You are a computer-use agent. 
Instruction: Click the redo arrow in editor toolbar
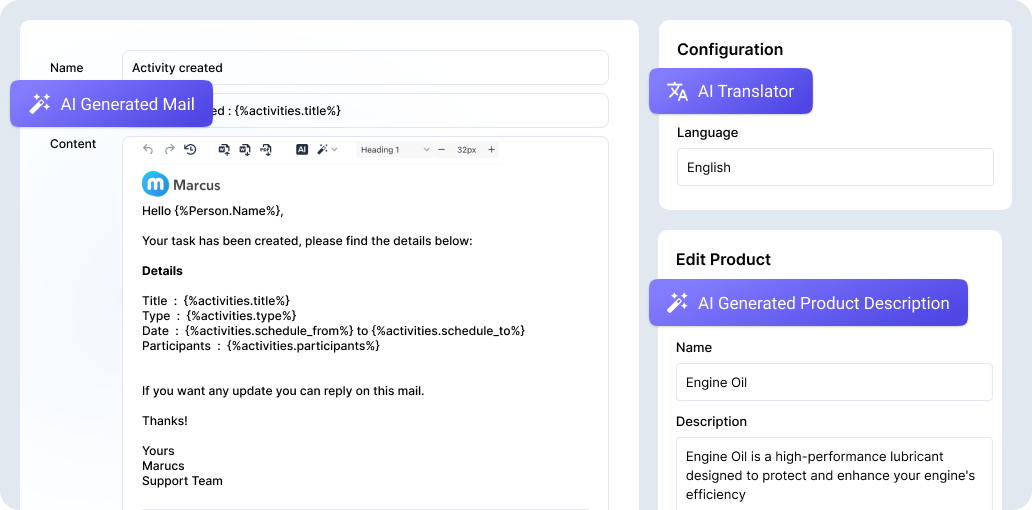pos(169,150)
